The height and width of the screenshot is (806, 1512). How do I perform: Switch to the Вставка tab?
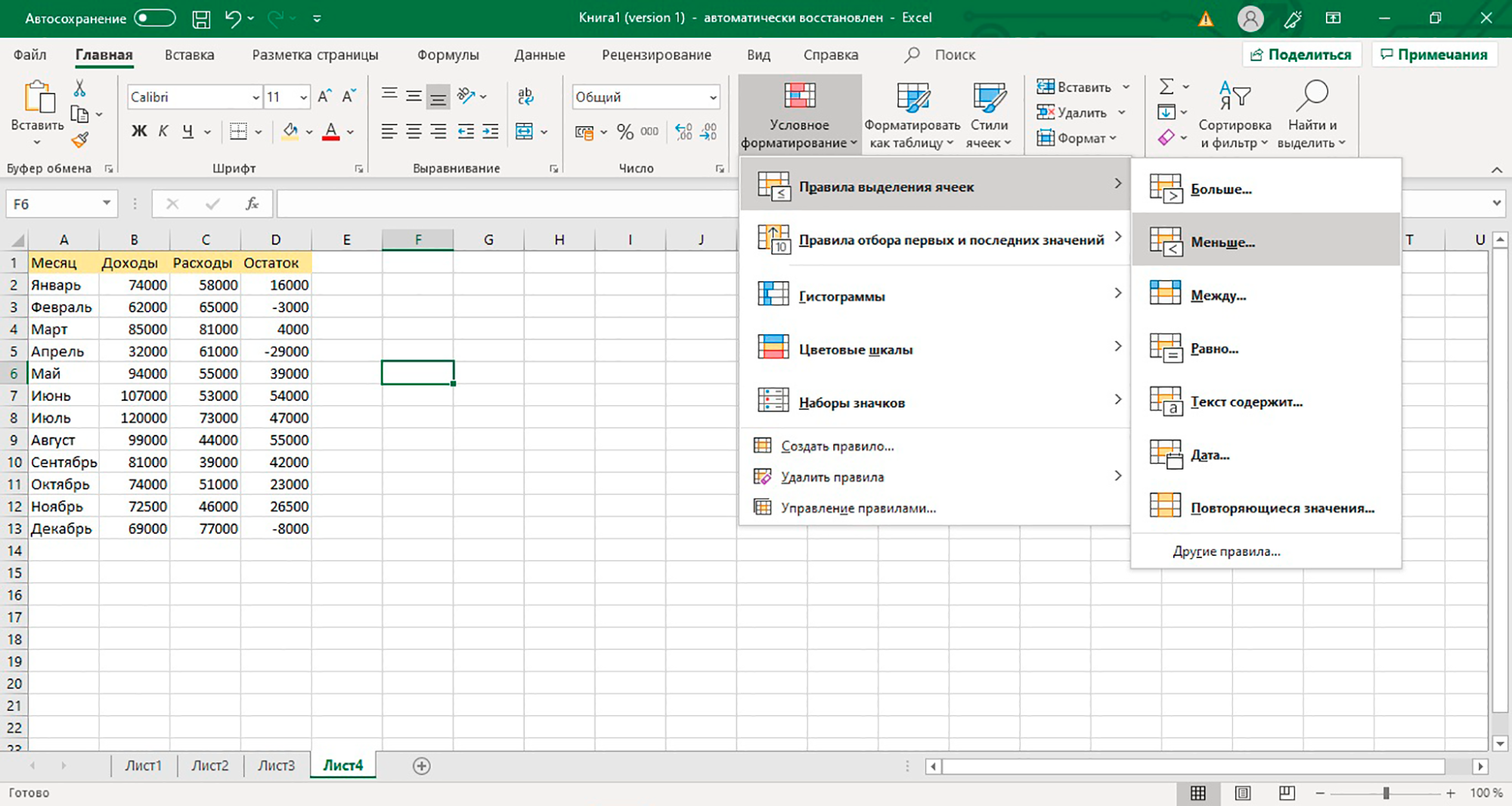click(x=189, y=54)
